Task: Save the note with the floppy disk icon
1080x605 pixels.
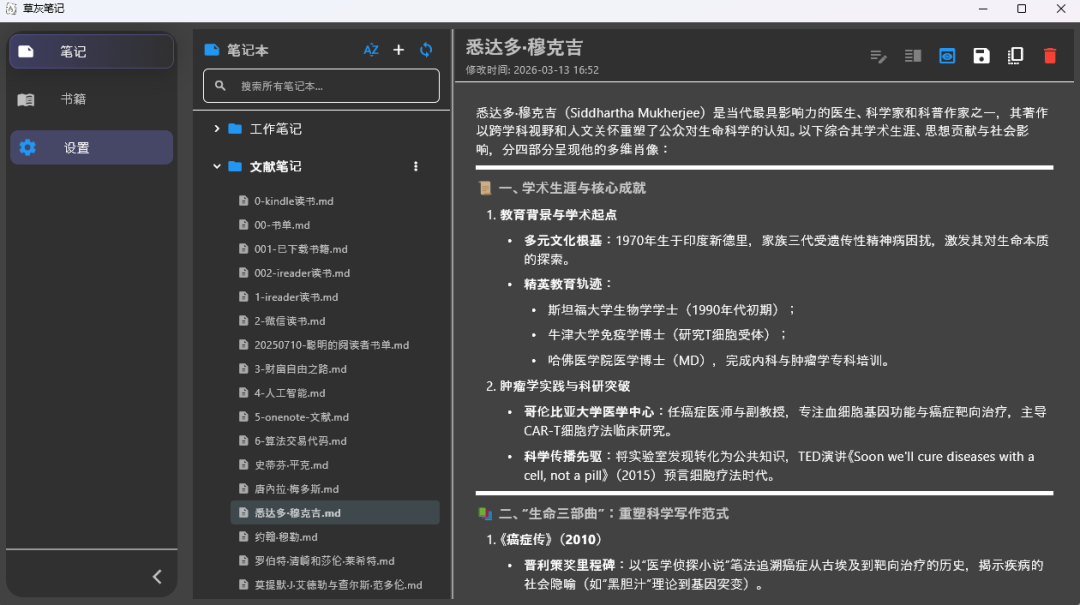Action: [x=981, y=56]
